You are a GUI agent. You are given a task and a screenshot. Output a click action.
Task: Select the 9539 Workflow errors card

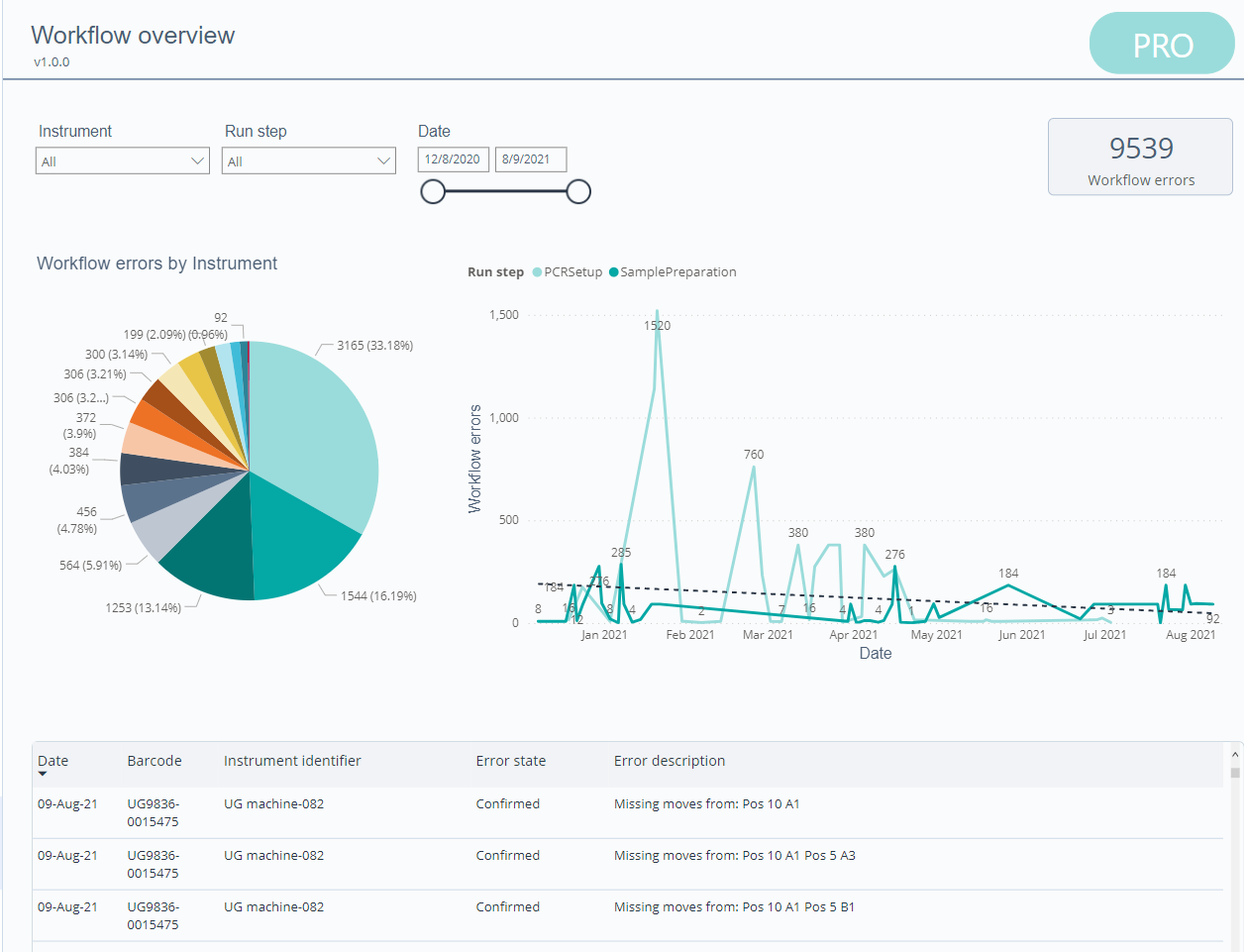coord(1140,157)
